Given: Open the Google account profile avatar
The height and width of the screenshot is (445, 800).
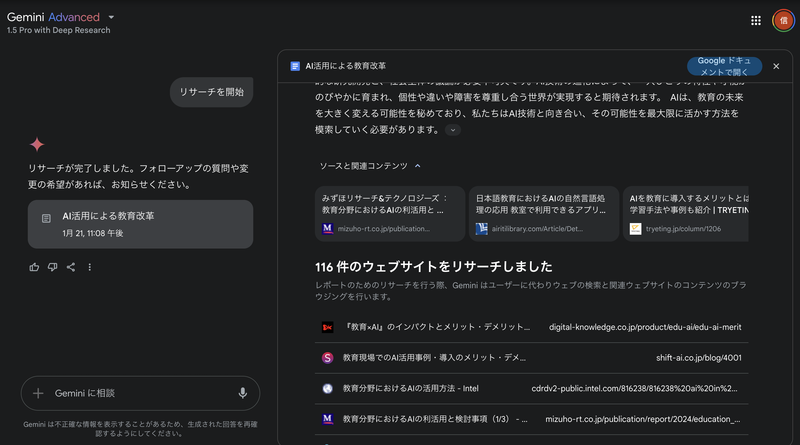Looking at the screenshot, I should pos(782,20).
